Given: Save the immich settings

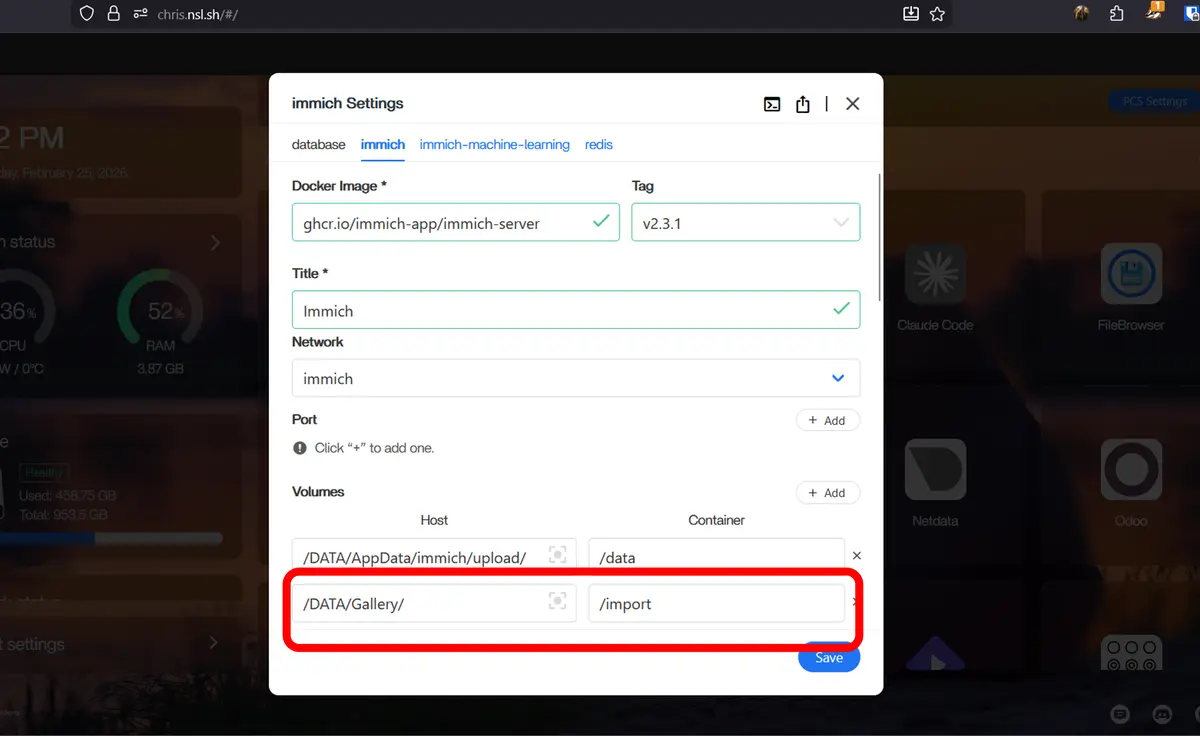Looking at the screenshot, I should 828,657.
